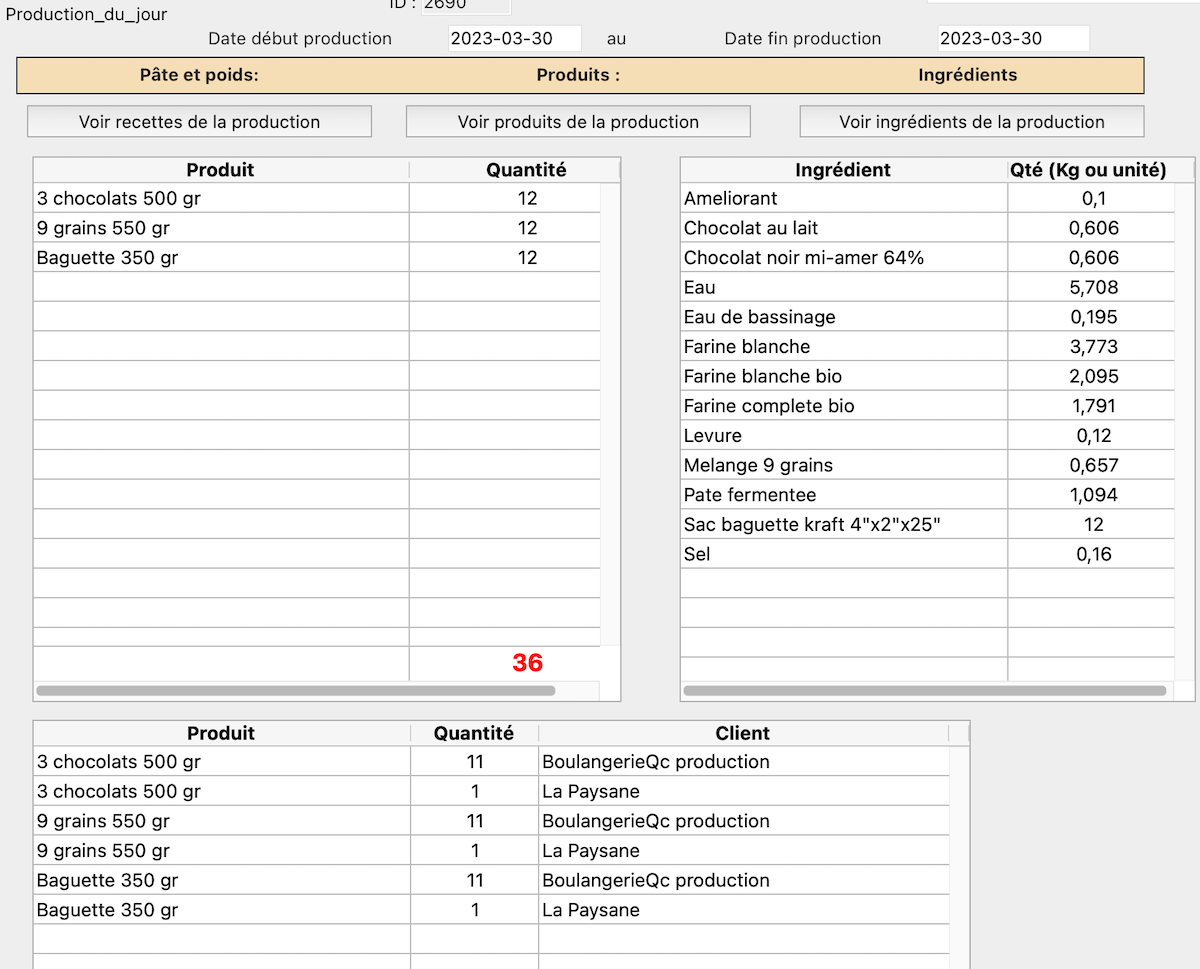The height and width of the screenshot is (969, 1200).
Task: Select the Eau de bassinage row
Action: point(927,317)
